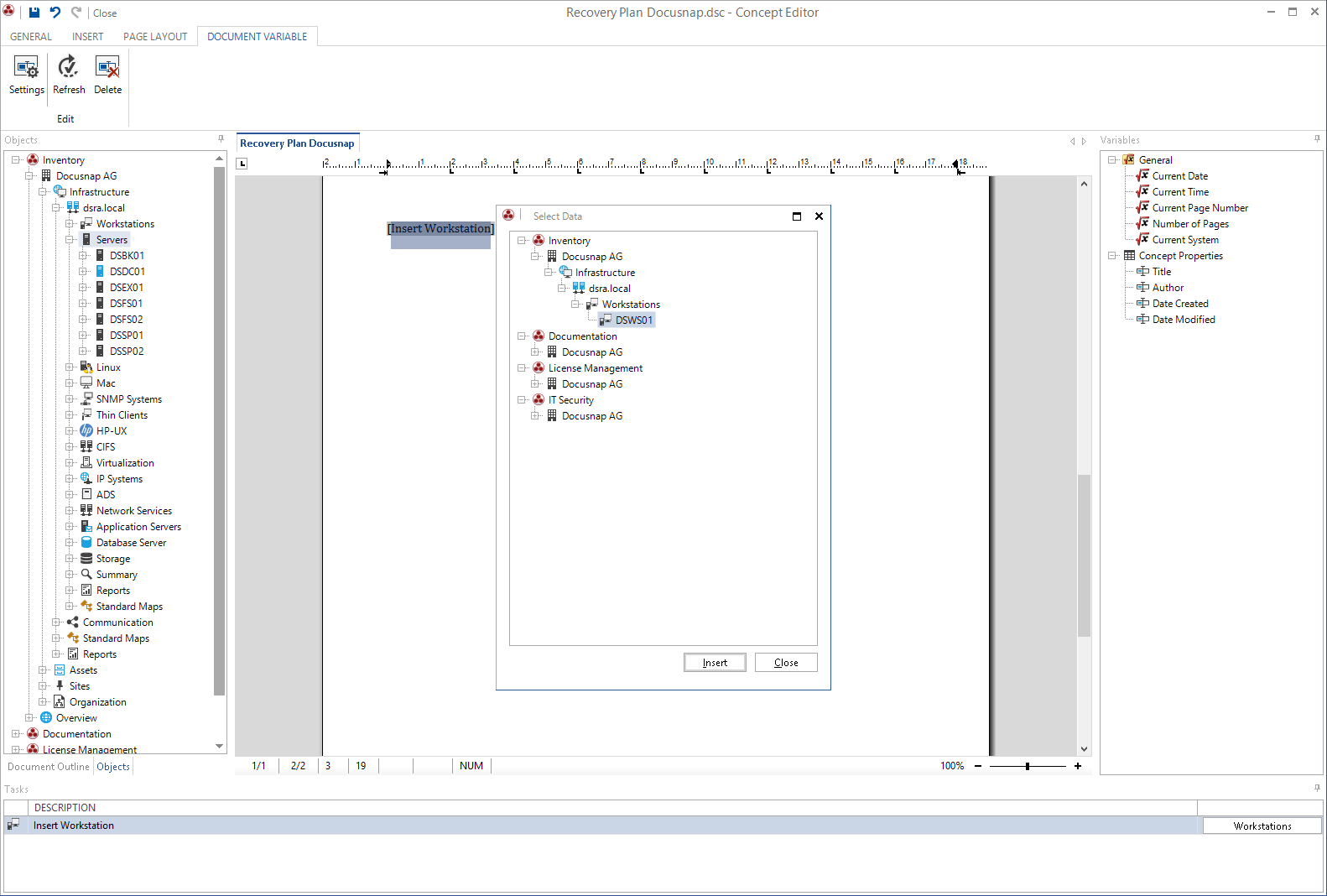Click the Author property field icon
Image resolution: width=1327 pixels, height=896 pixels.
(1142, 288)
